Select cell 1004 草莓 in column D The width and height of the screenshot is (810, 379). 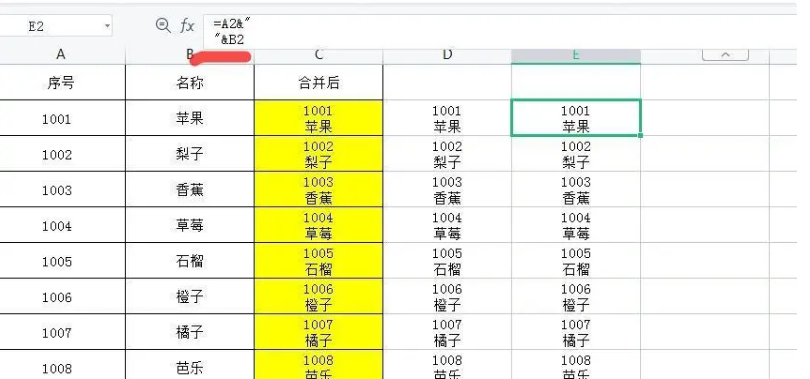447,225
